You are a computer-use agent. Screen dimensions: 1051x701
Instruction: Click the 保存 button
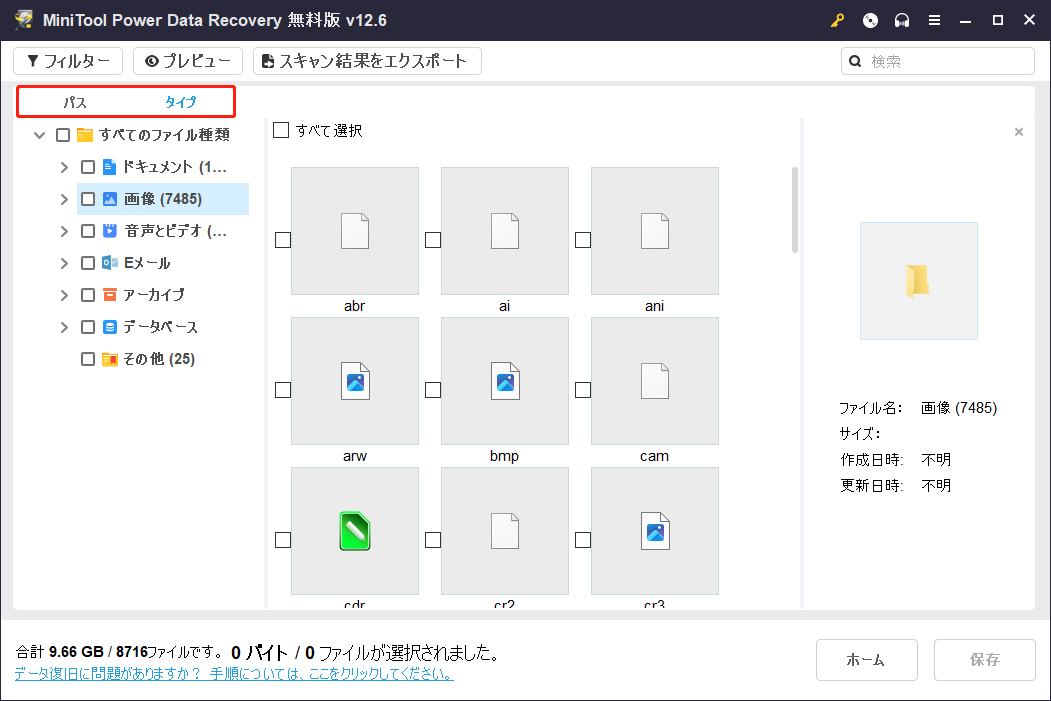click(x=984, y=660)
